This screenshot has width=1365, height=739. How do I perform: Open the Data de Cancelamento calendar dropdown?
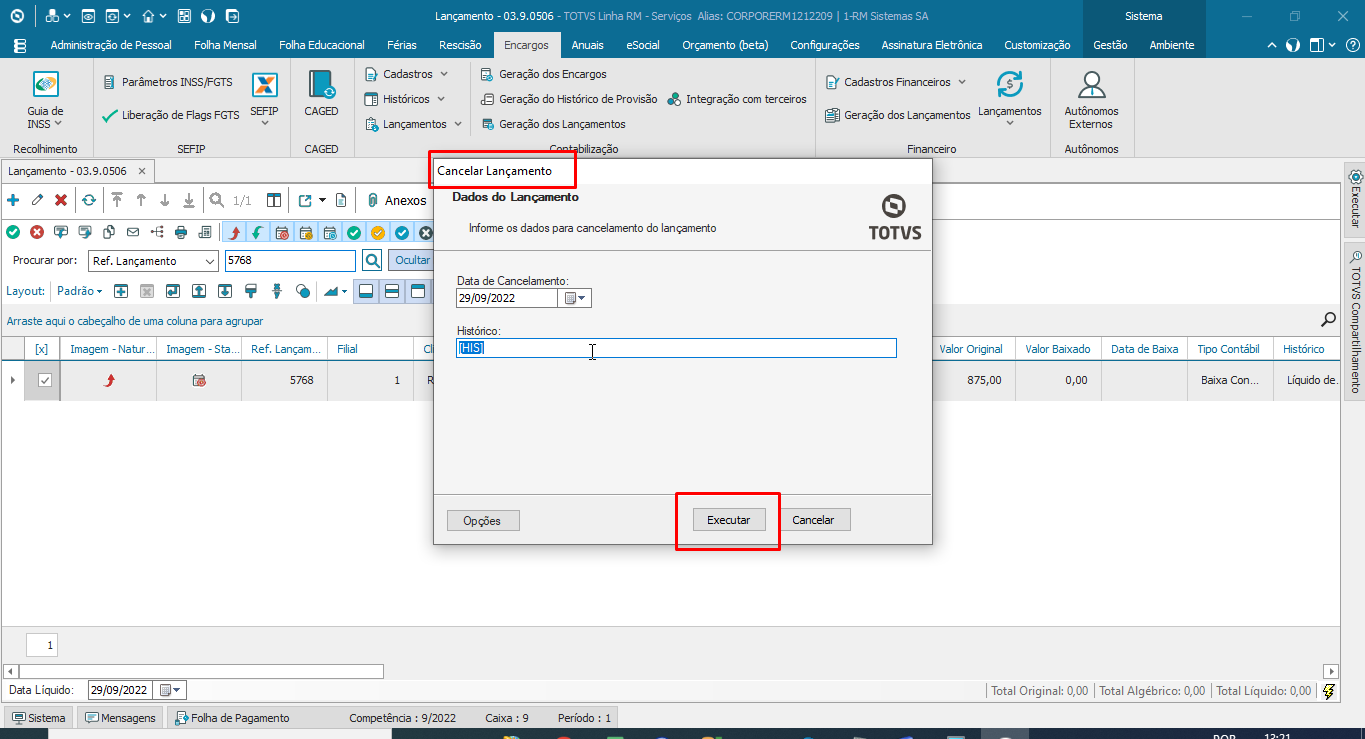tap(576, 298)
